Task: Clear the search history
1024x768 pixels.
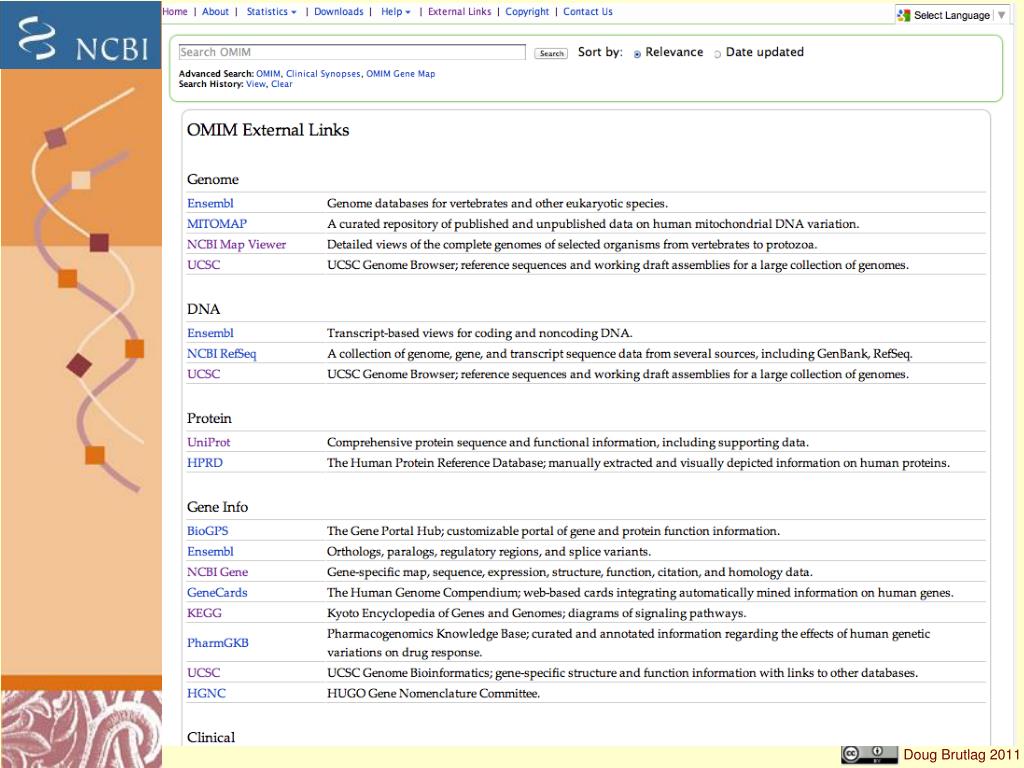Action: coord(281,84)
